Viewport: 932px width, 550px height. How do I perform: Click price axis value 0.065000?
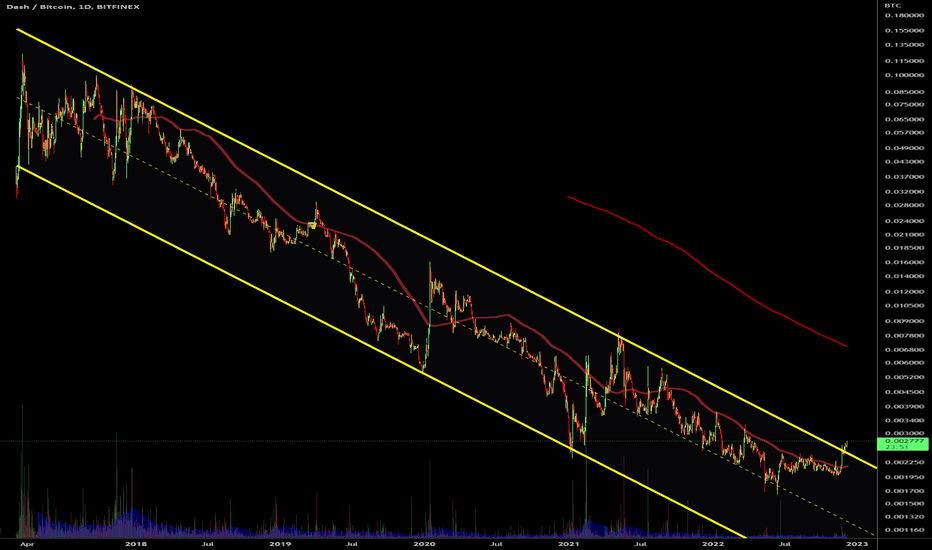point(904,119)
